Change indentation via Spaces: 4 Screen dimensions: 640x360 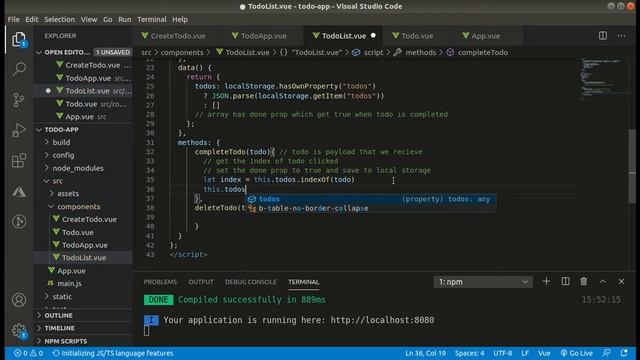pyautogui.click(x=469, y=353)
